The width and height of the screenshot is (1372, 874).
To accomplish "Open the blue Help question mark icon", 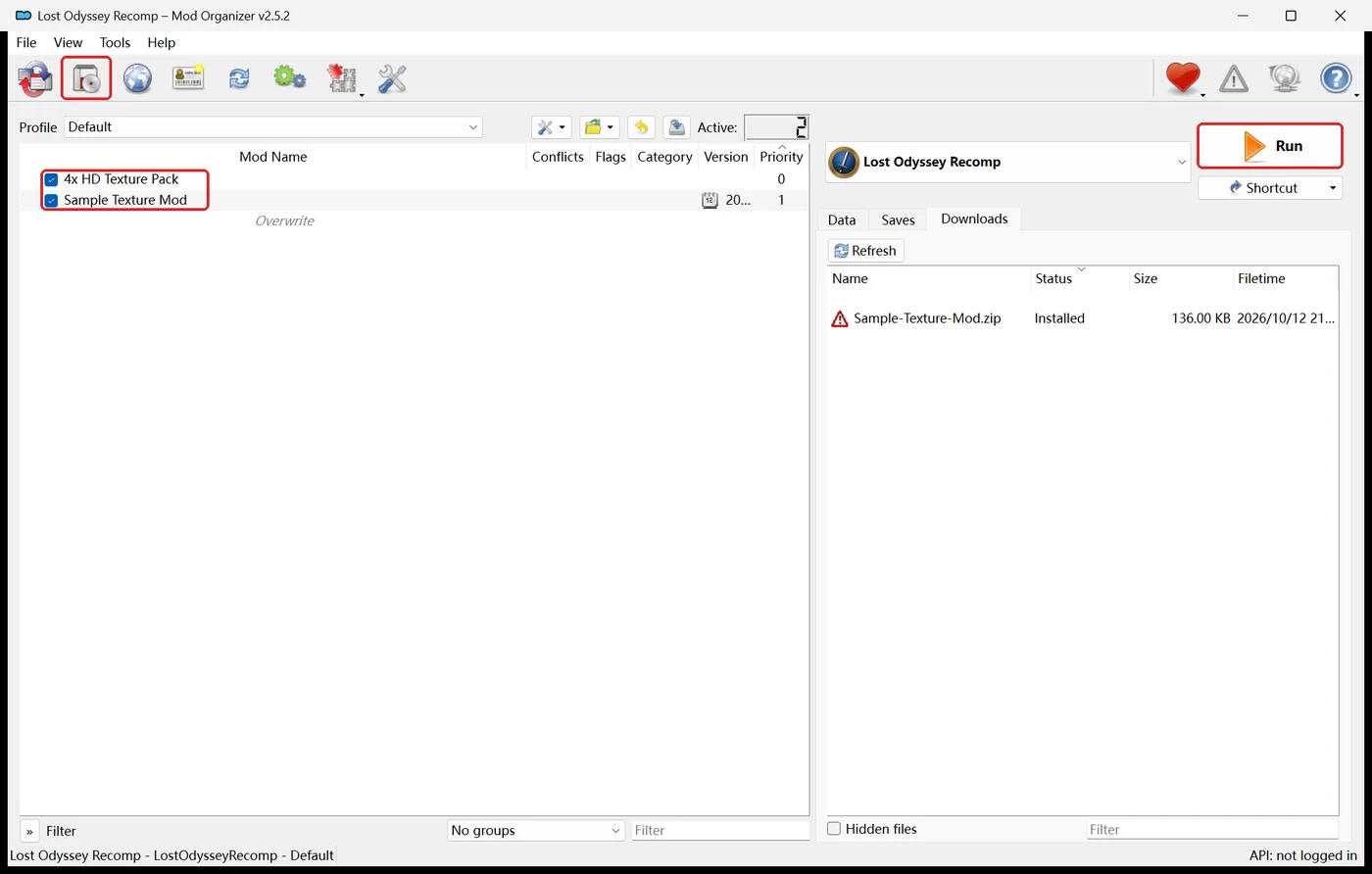I will [1336, 77].
